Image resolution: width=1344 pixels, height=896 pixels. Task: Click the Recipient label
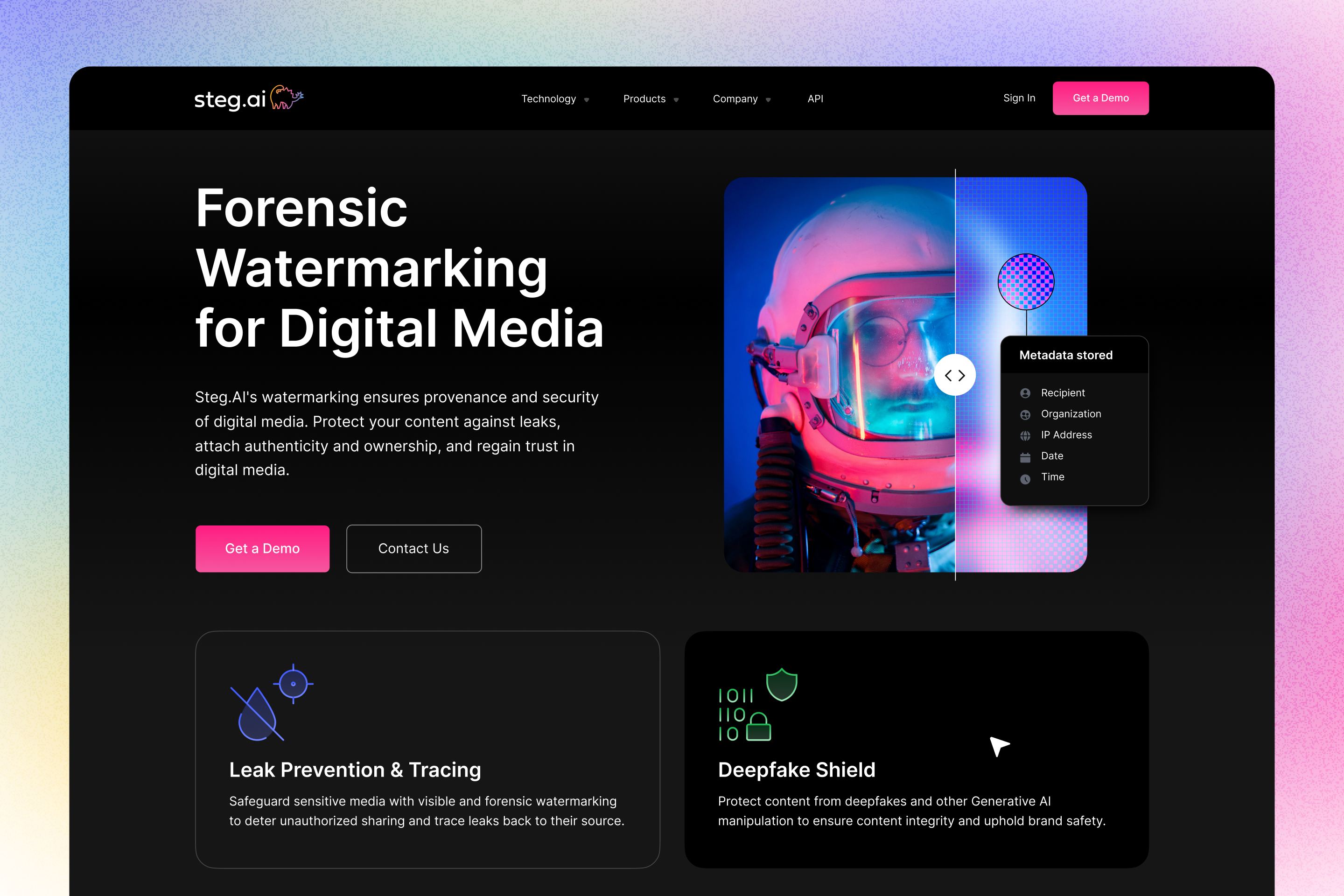coord(1062,393)
